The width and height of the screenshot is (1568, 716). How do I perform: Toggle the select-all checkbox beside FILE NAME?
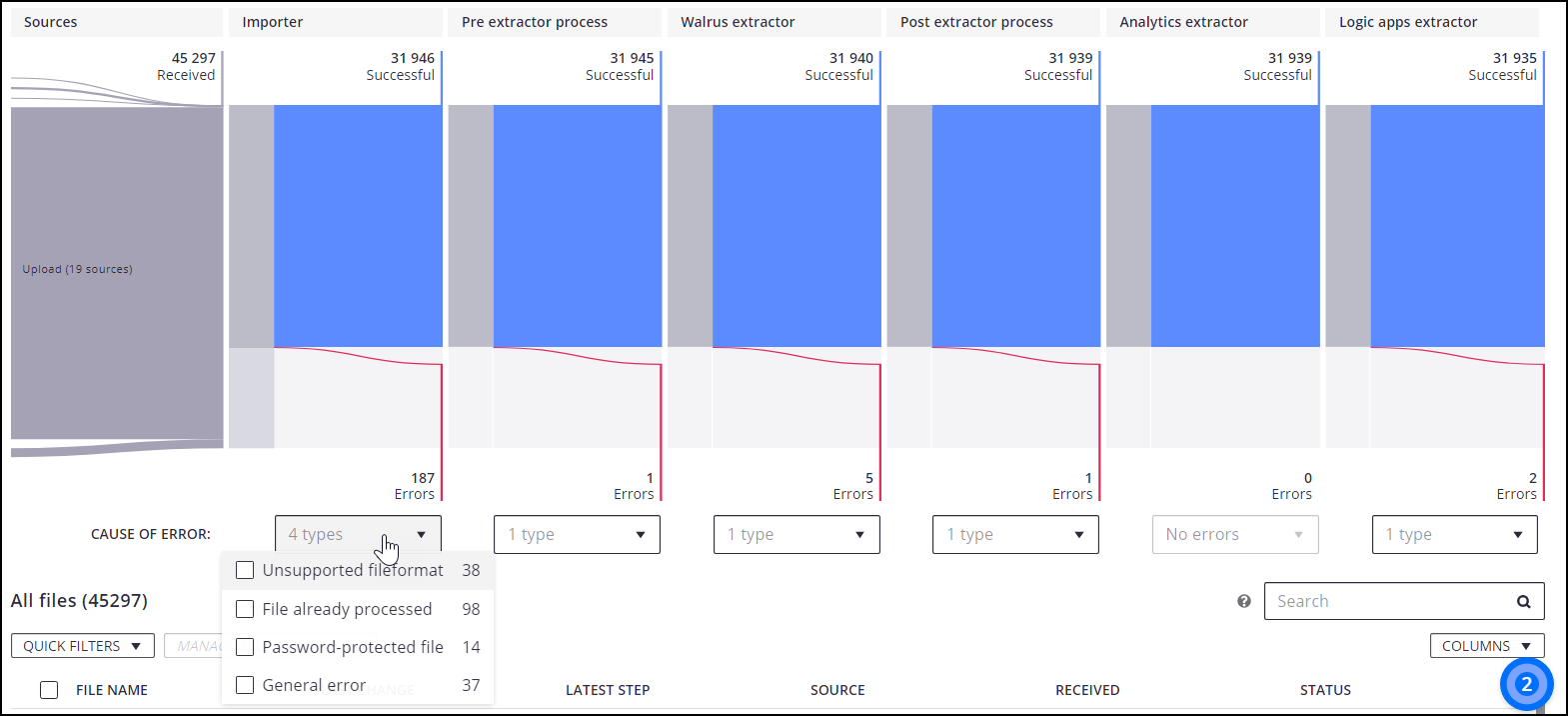coord(48,689)
